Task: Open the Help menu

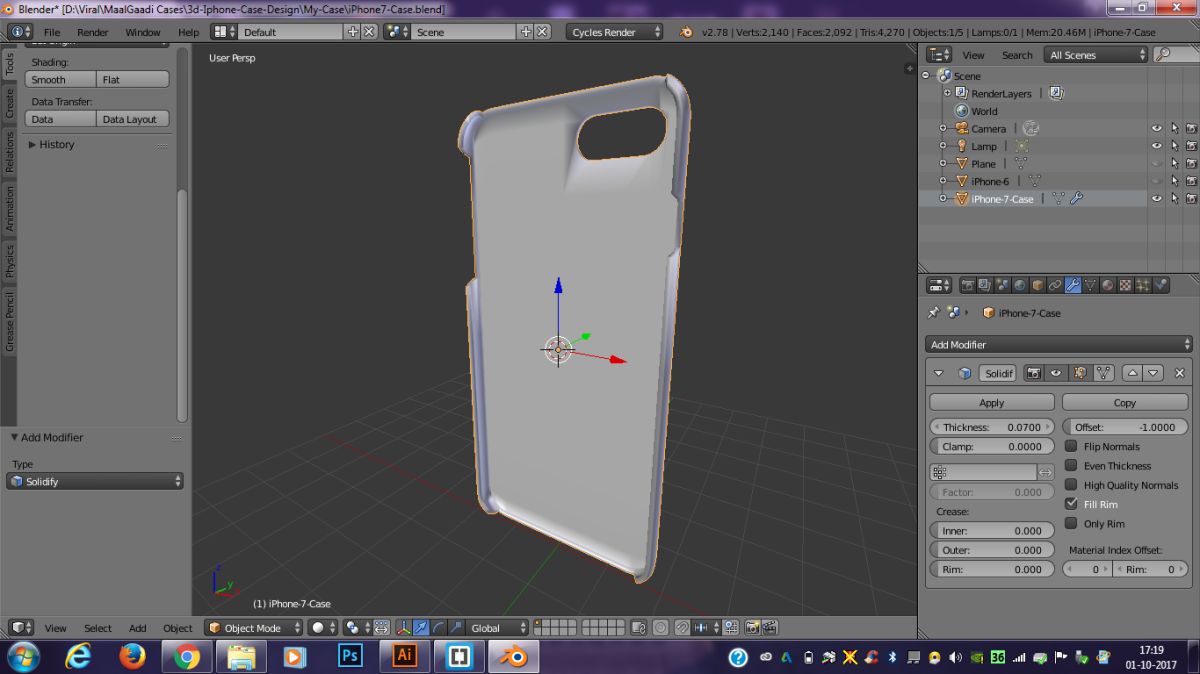Action: 188,32
